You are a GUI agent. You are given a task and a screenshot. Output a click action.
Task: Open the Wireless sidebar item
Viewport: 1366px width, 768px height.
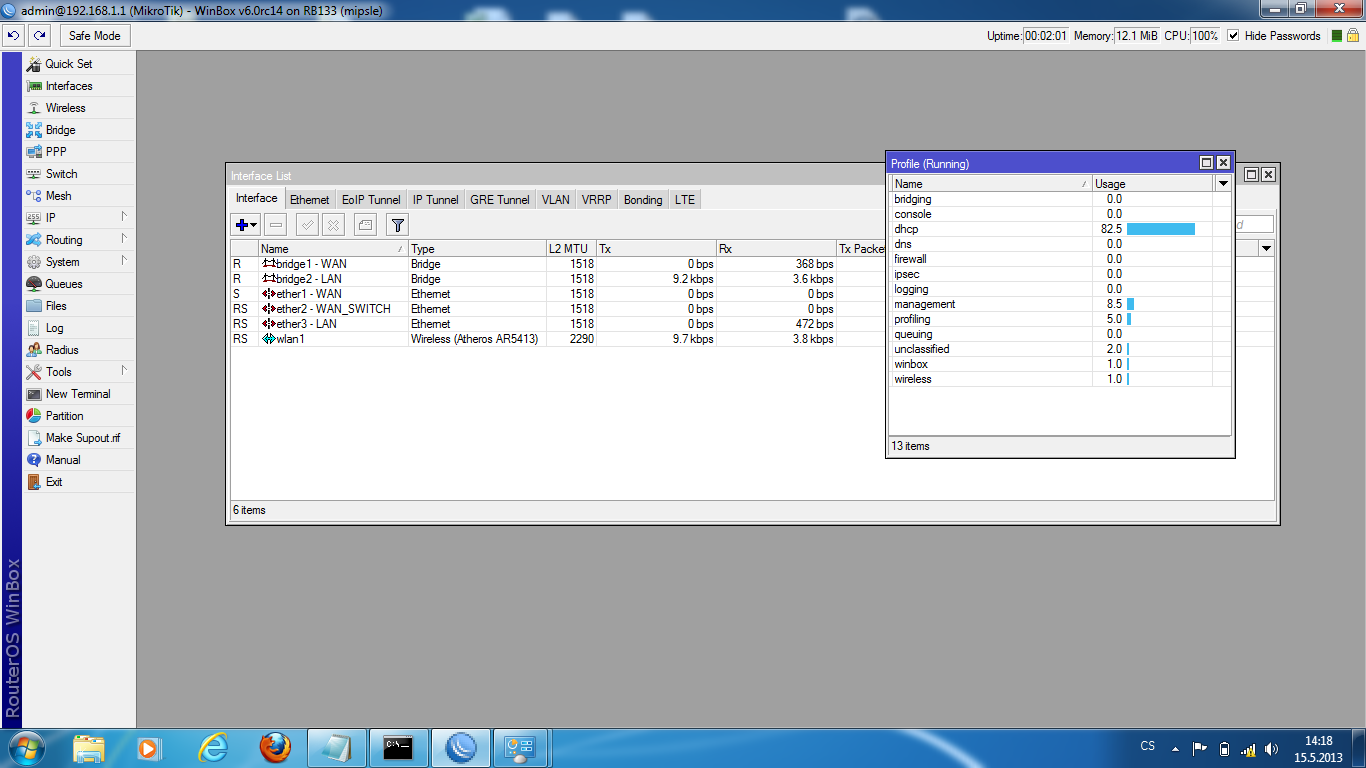(x=79, y=108)
